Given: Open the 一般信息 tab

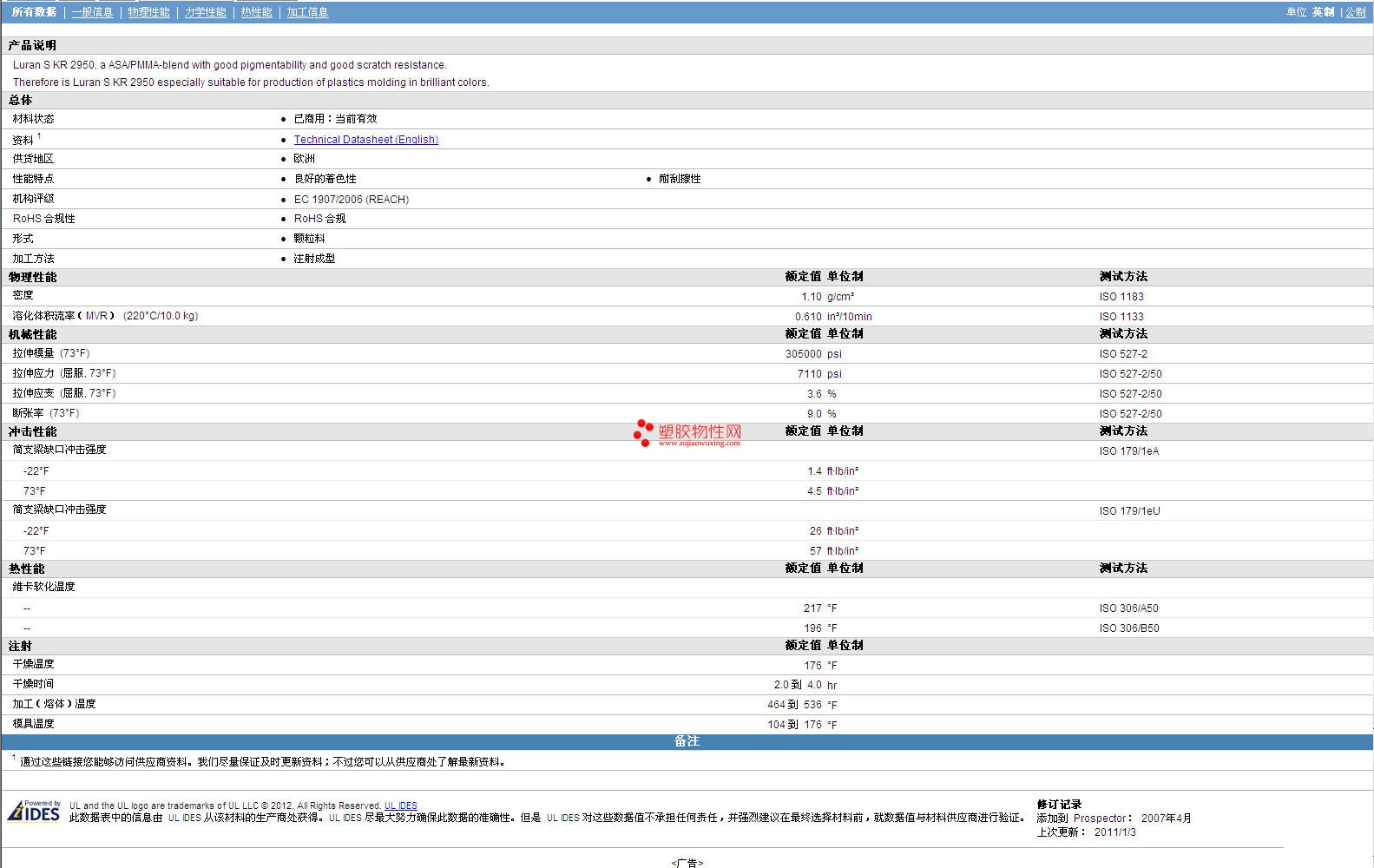Looking at the screenshot, I should pos(92,12).
